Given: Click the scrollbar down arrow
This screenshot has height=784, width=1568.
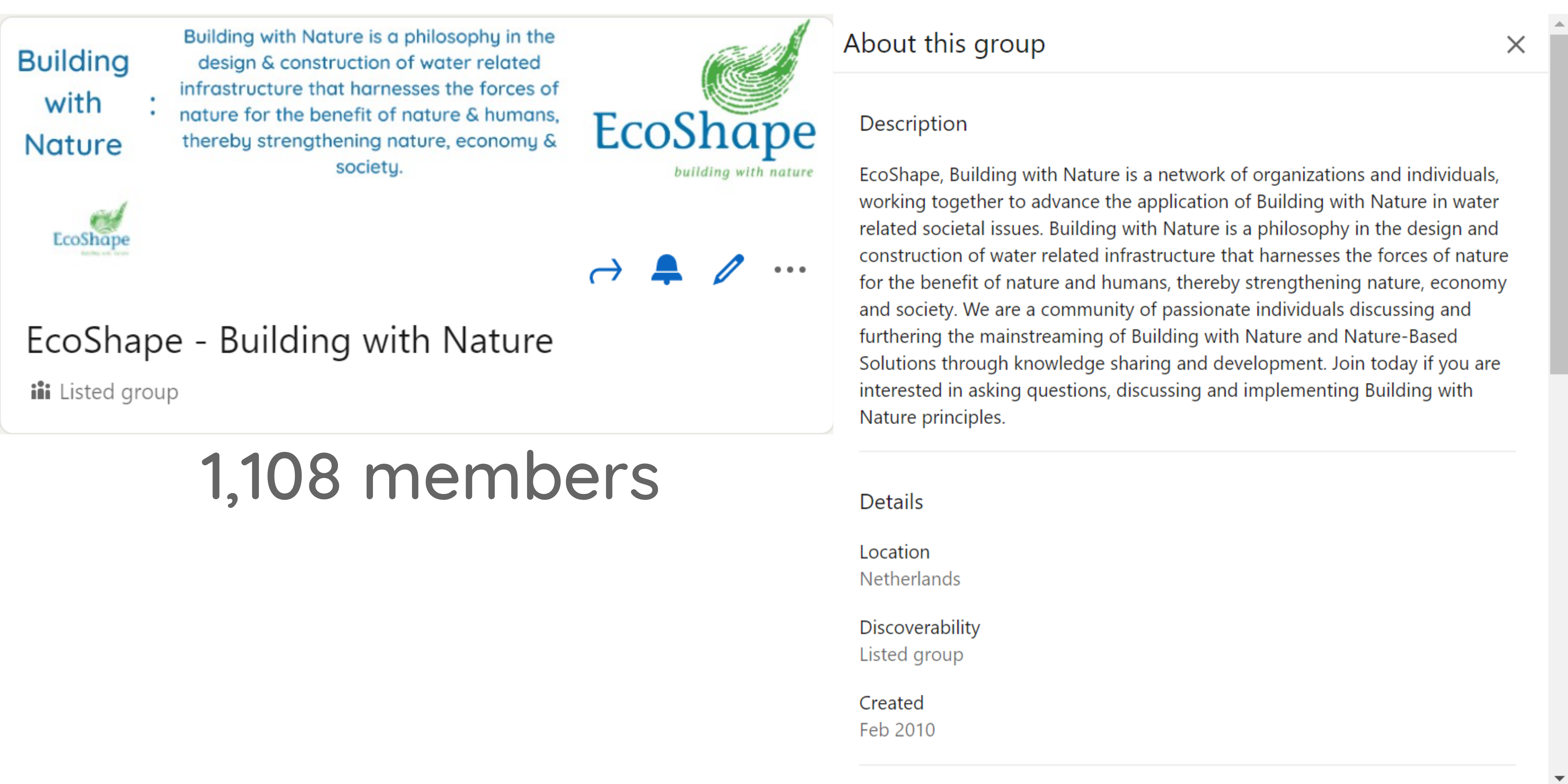Looking at the screenshot, I should [x=1558, y=777].
